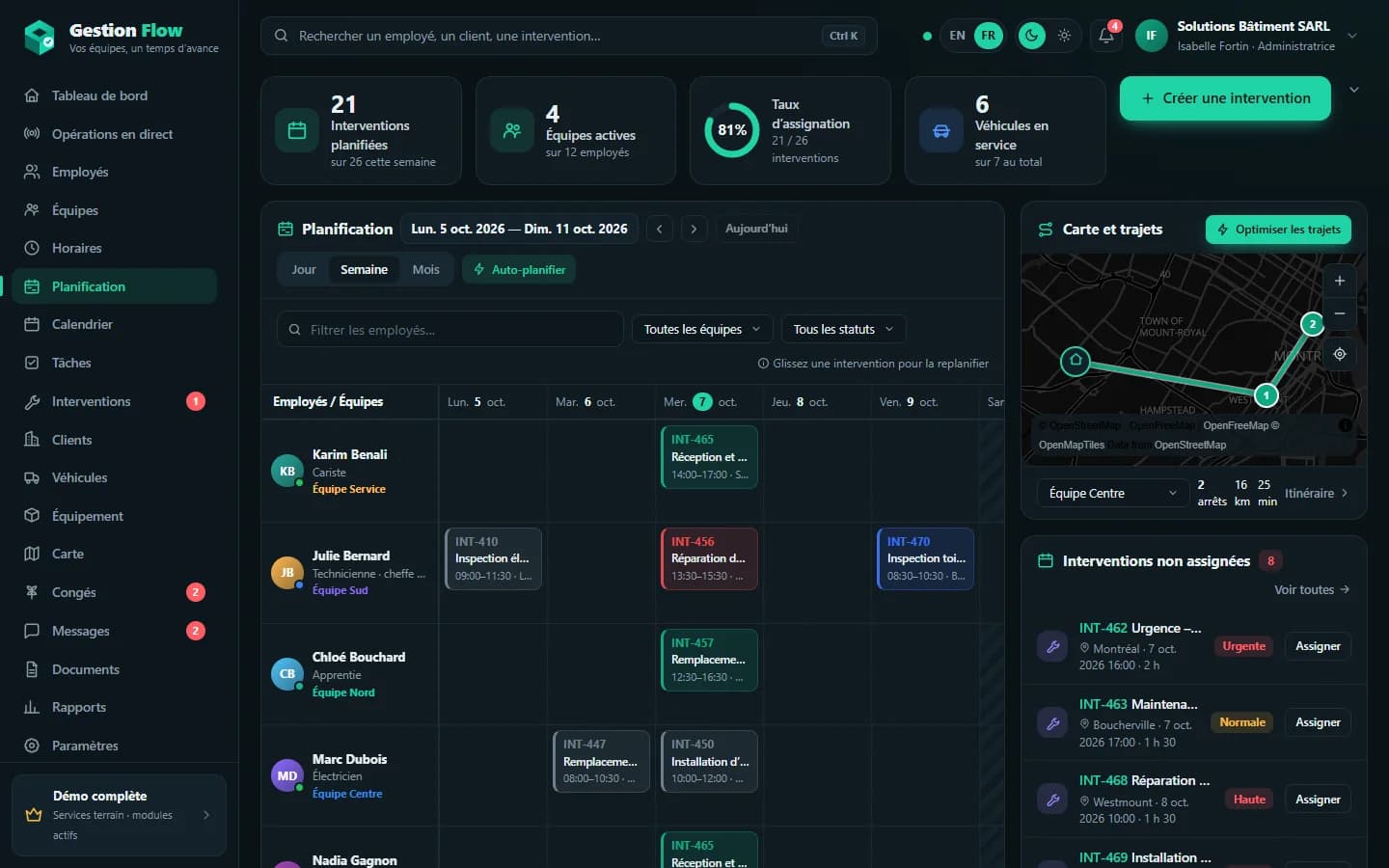The width and height of the screenshot is (1389, 868).
Task: Center map on my location
Action: [1339, 354]
